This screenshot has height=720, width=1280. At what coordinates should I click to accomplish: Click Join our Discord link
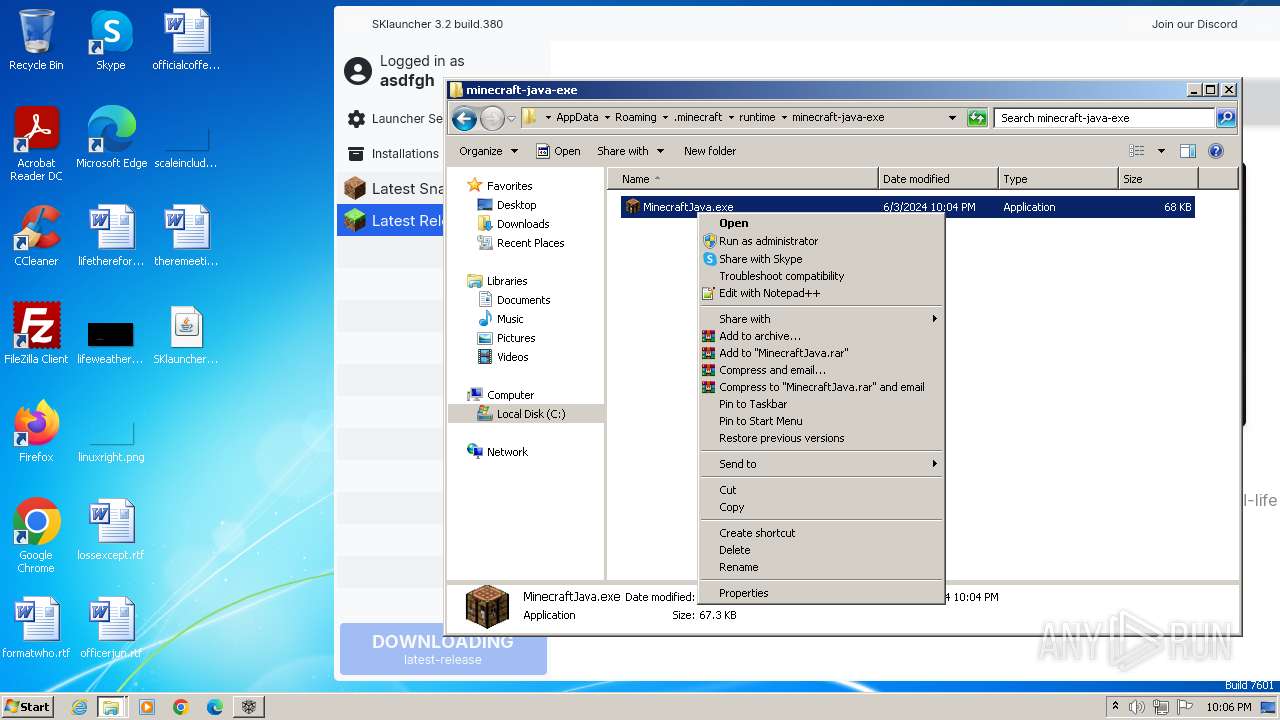coord(1194,24)
